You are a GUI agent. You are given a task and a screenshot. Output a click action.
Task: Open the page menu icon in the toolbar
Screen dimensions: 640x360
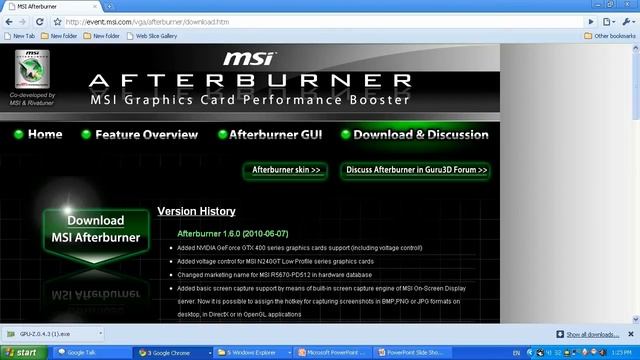(609, 22)
